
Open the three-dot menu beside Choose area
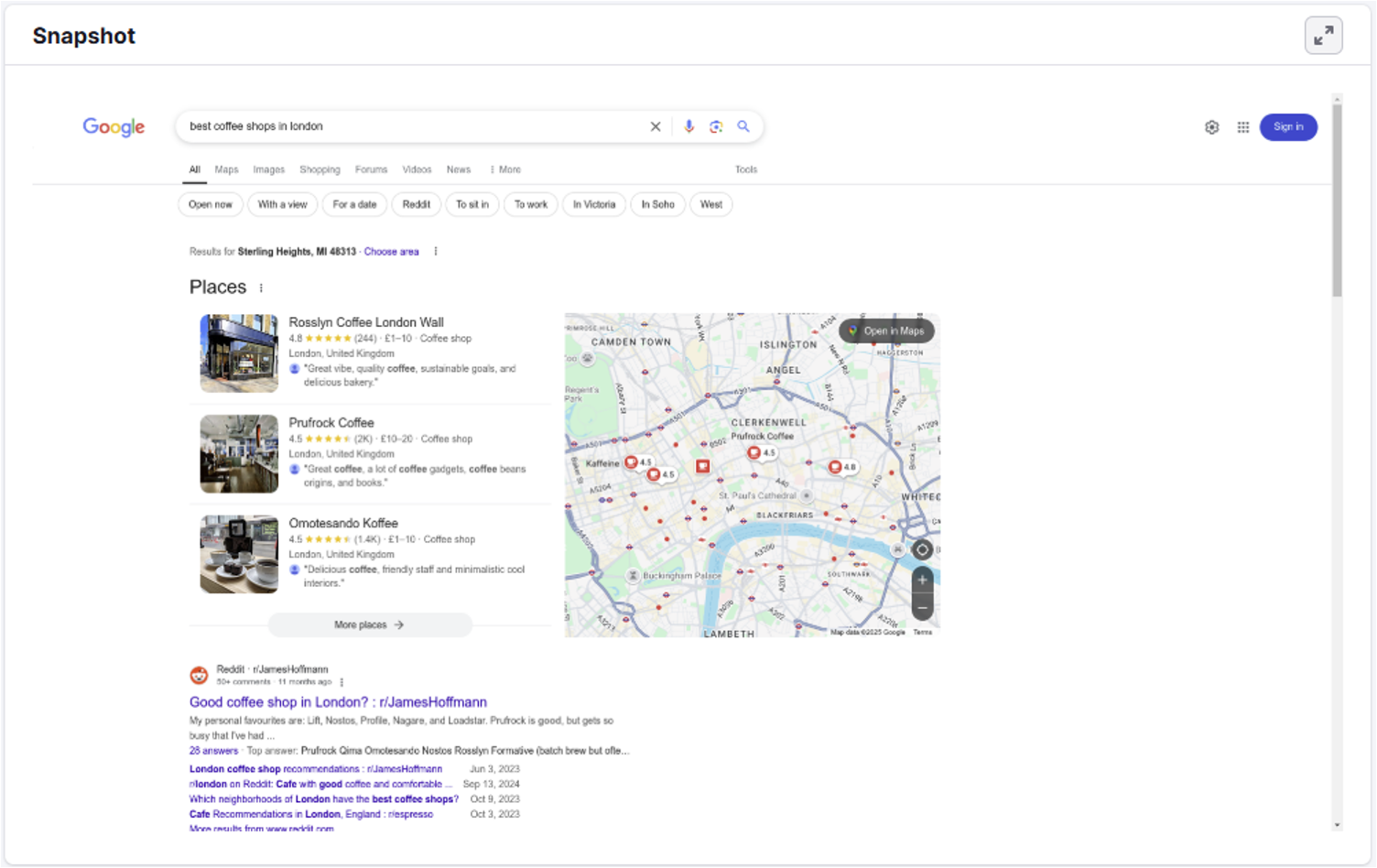pyautogui.click(x=436, y=250)
